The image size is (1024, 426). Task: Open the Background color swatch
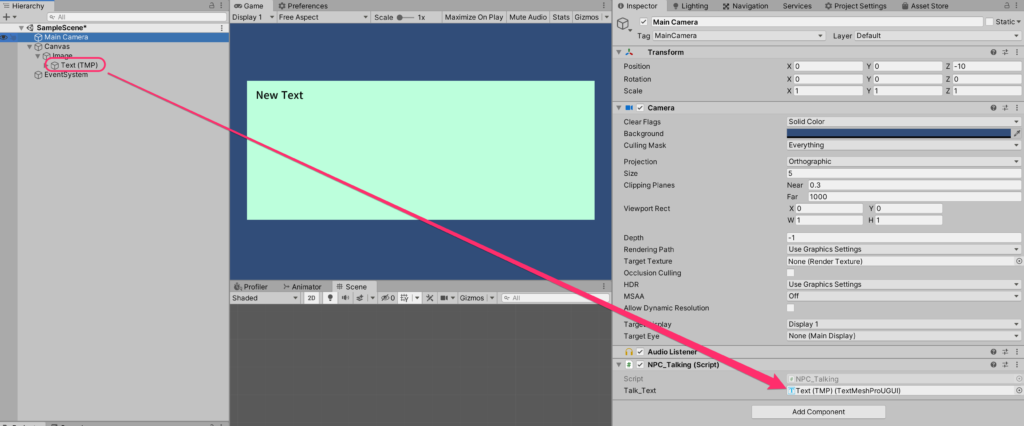(898, 133)
